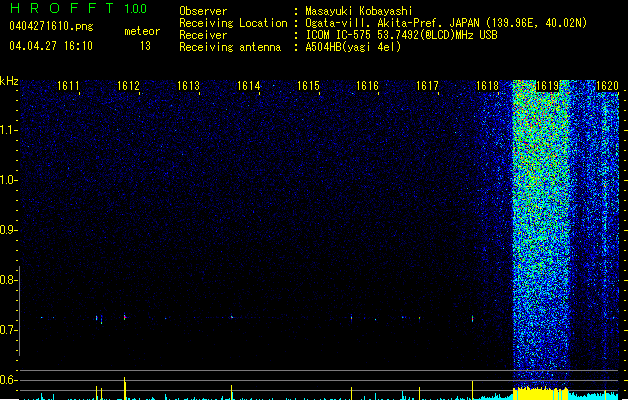Click the tallest yellow intensity spike near 1612
Image resolution: width=629 pixels, height=400 pixels.
125,388
